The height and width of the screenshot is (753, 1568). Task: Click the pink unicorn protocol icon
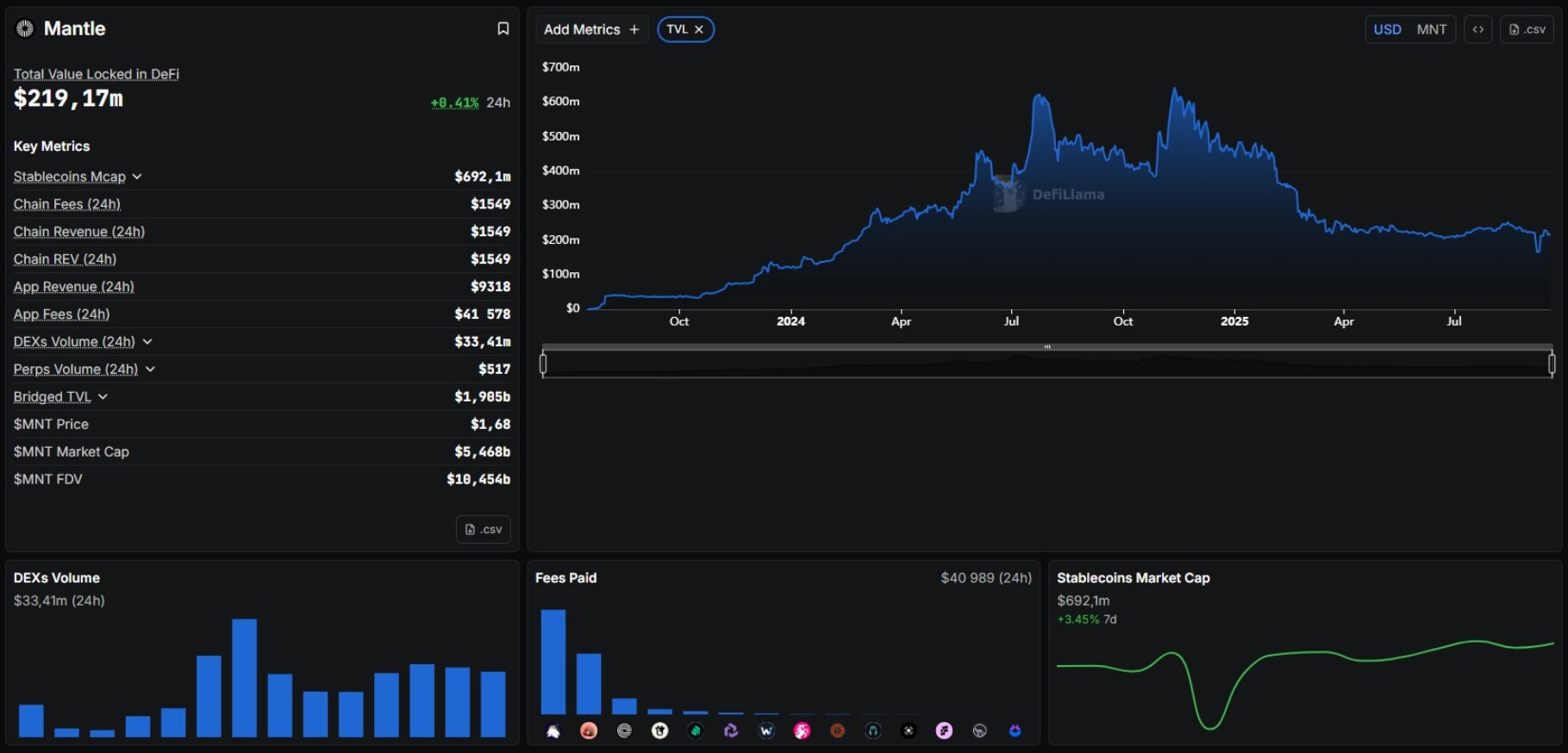click(802, 731)
